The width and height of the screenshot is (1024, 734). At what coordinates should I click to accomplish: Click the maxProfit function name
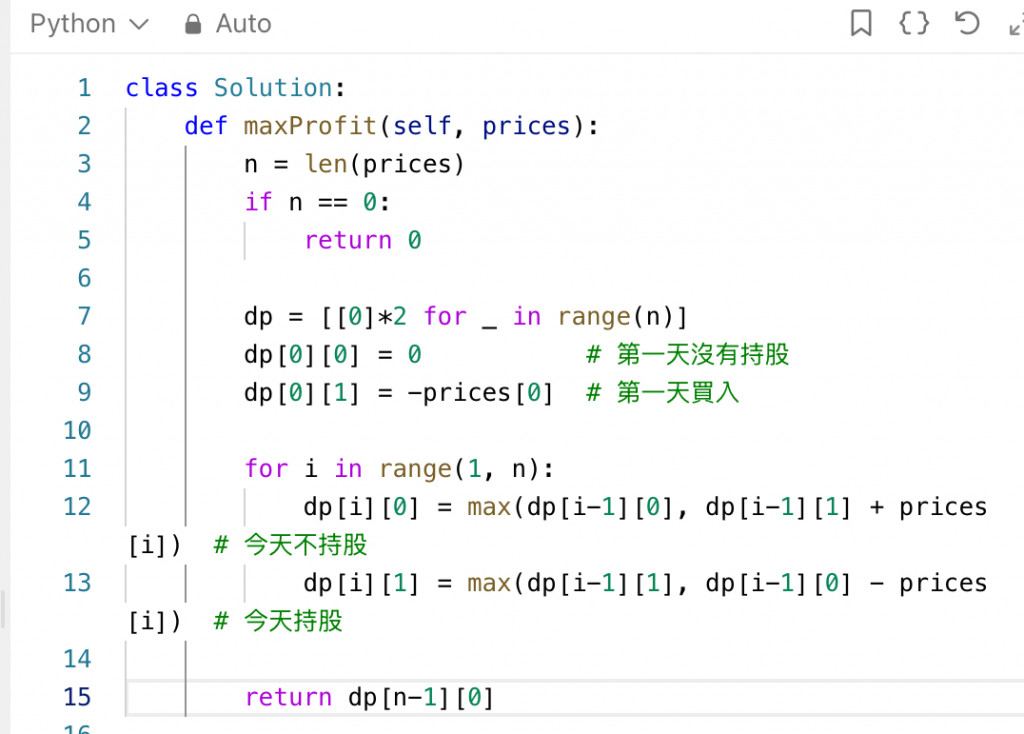310,125
